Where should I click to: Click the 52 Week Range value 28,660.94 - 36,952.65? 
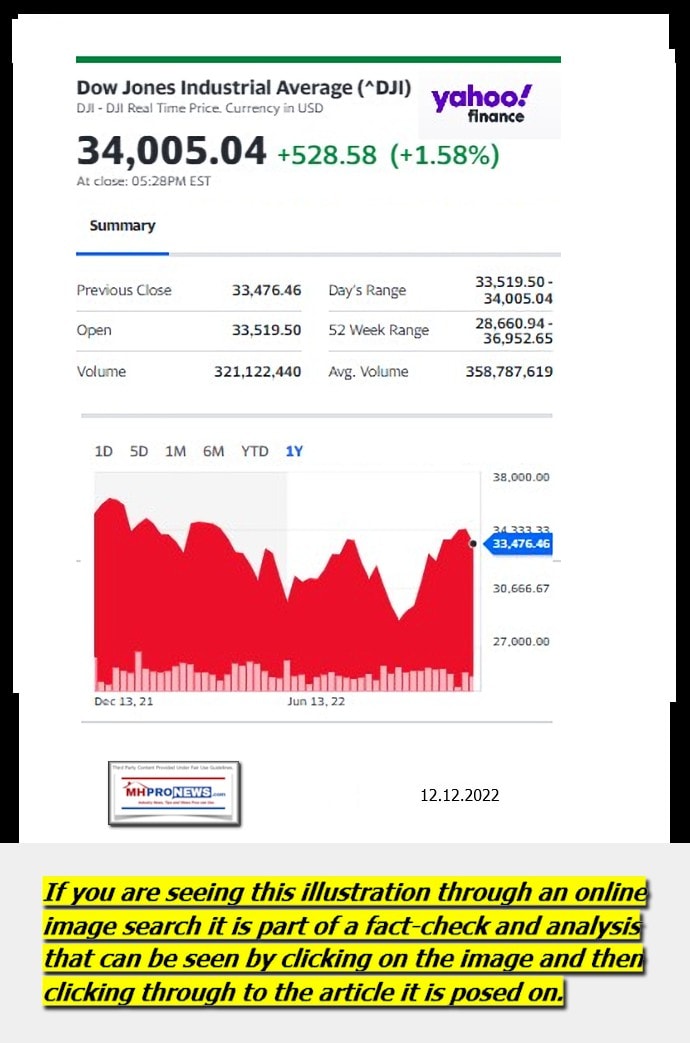coord(514,331)
